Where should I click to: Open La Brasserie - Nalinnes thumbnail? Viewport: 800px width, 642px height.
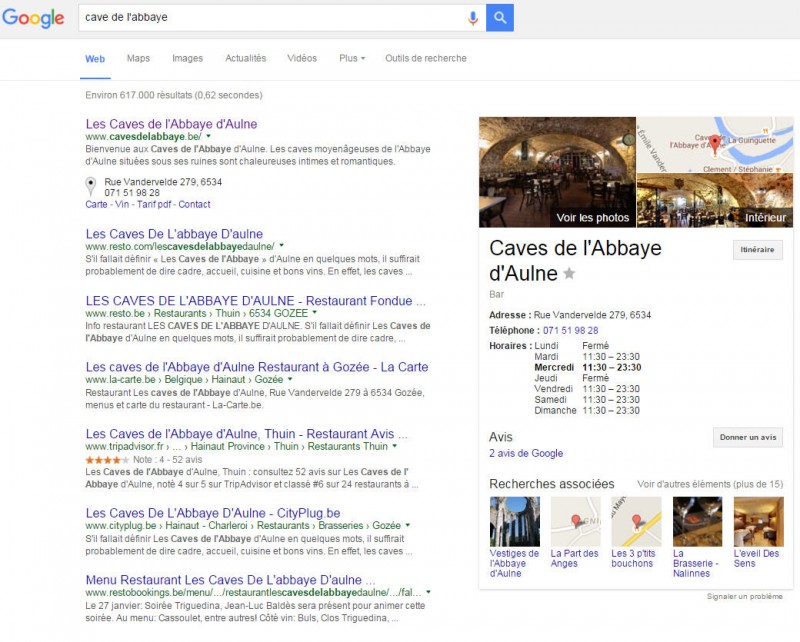[x=697, y=522]
